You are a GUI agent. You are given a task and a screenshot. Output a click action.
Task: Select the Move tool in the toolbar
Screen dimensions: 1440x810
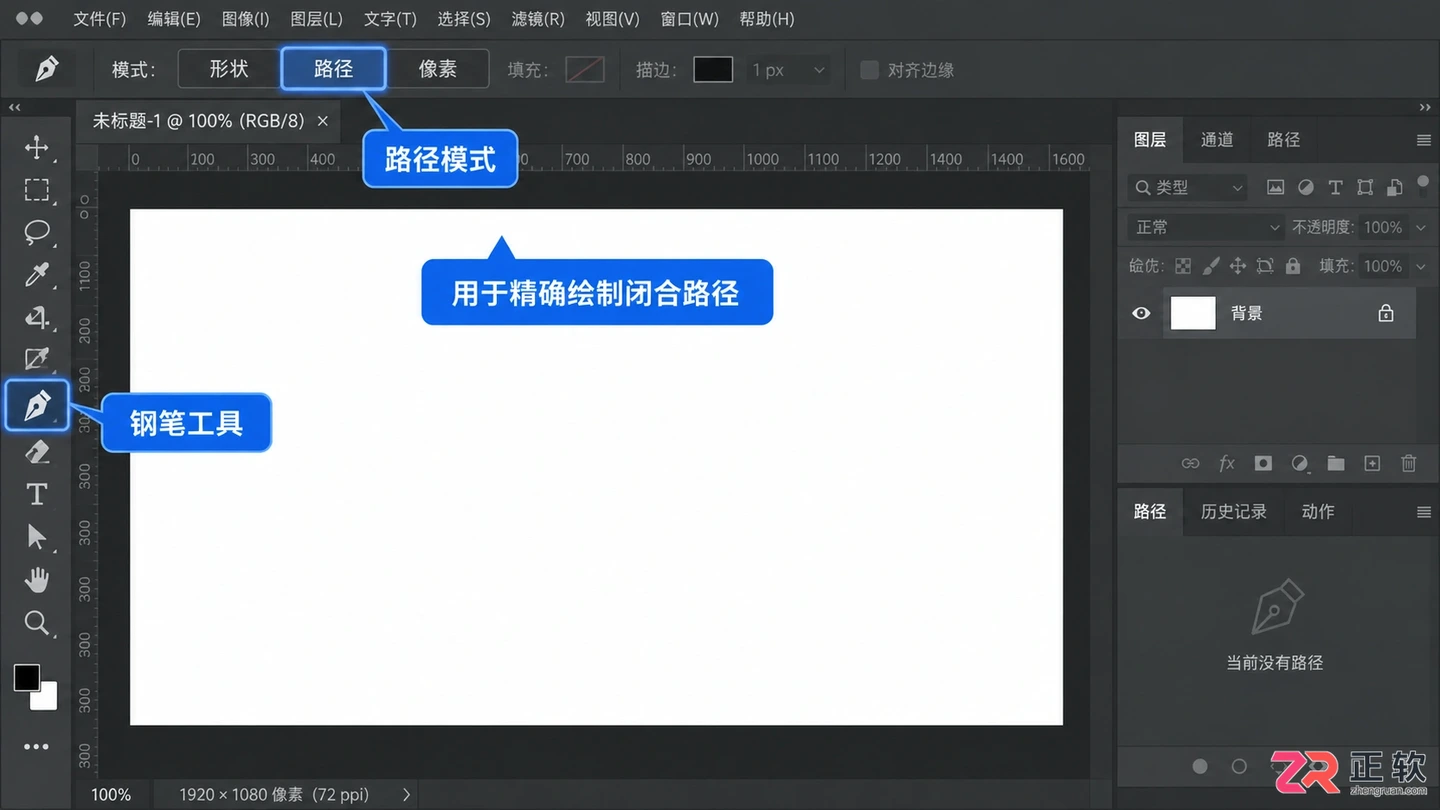pyautogui.click(x=37, y=148)
